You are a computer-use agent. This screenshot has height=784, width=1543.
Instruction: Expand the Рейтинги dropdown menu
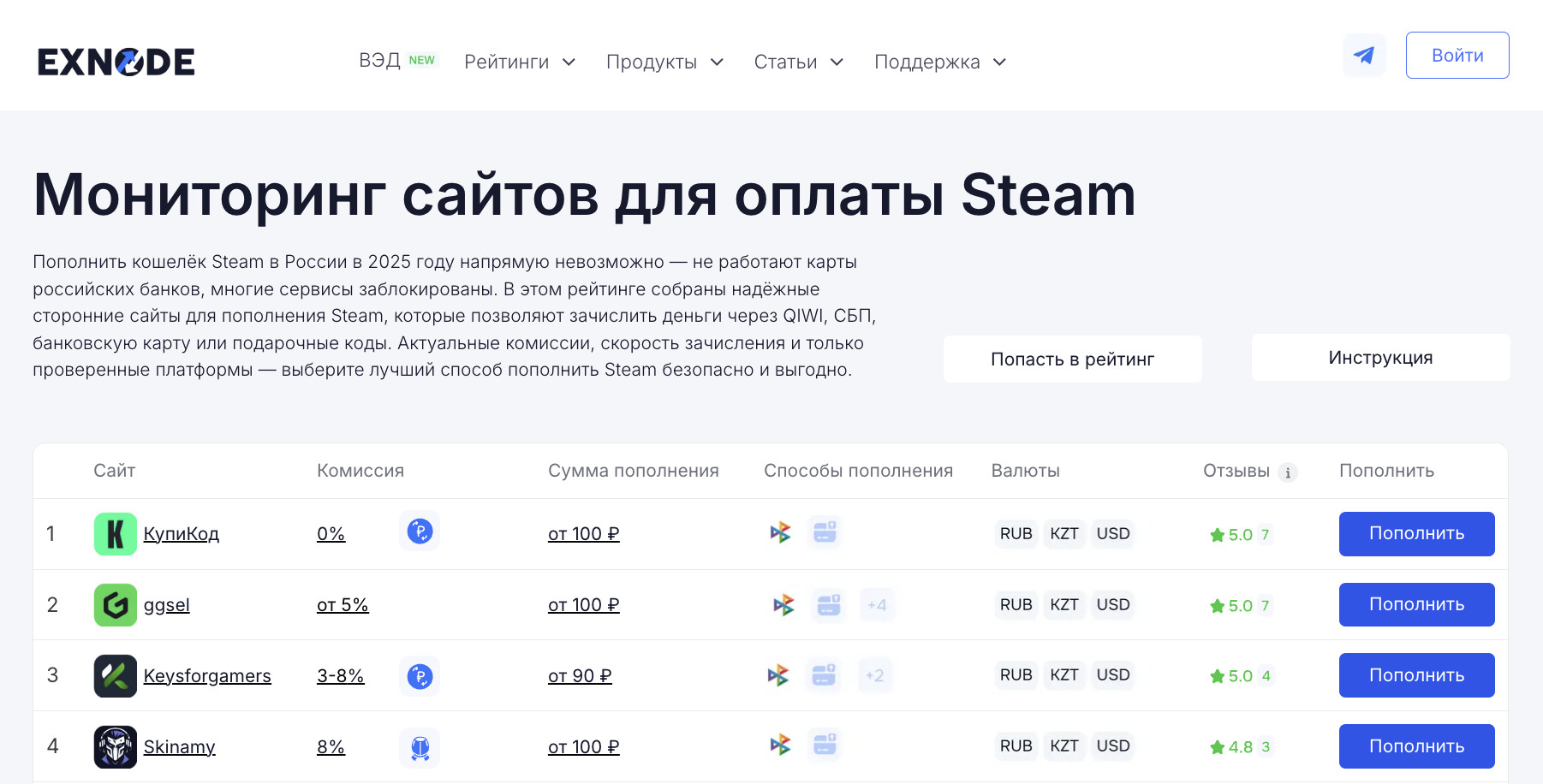(520, 62)
